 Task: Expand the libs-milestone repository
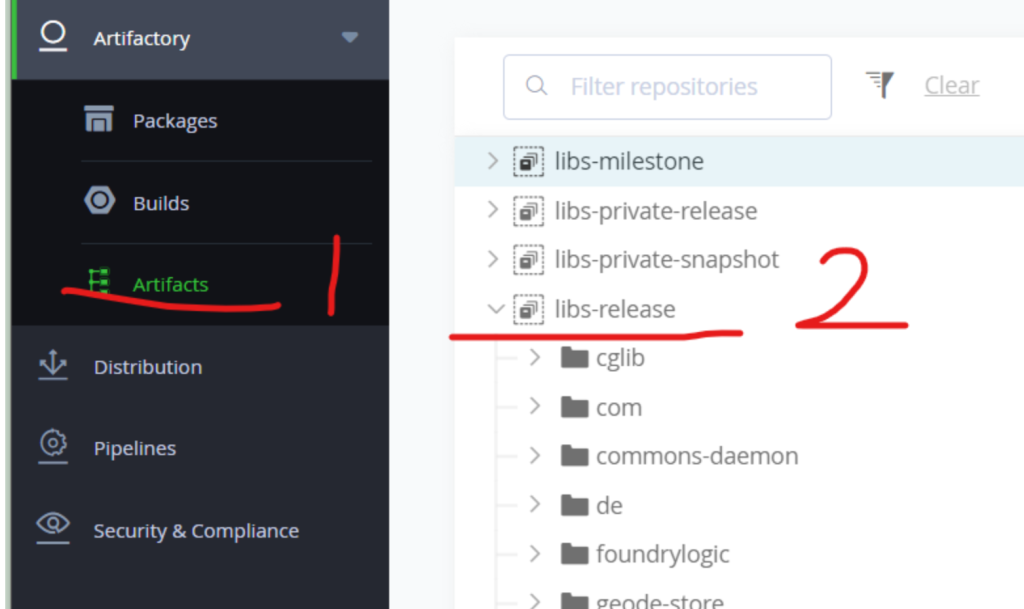click(493, 161)
